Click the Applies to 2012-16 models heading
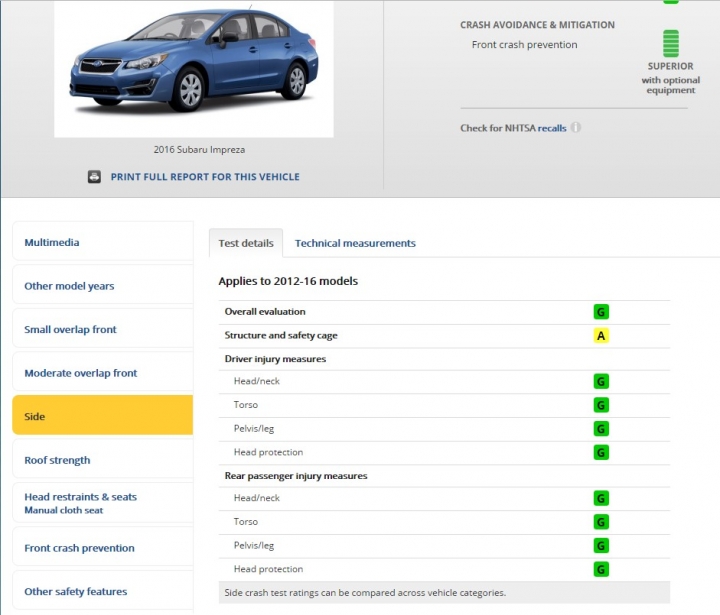 click(288, 281)
